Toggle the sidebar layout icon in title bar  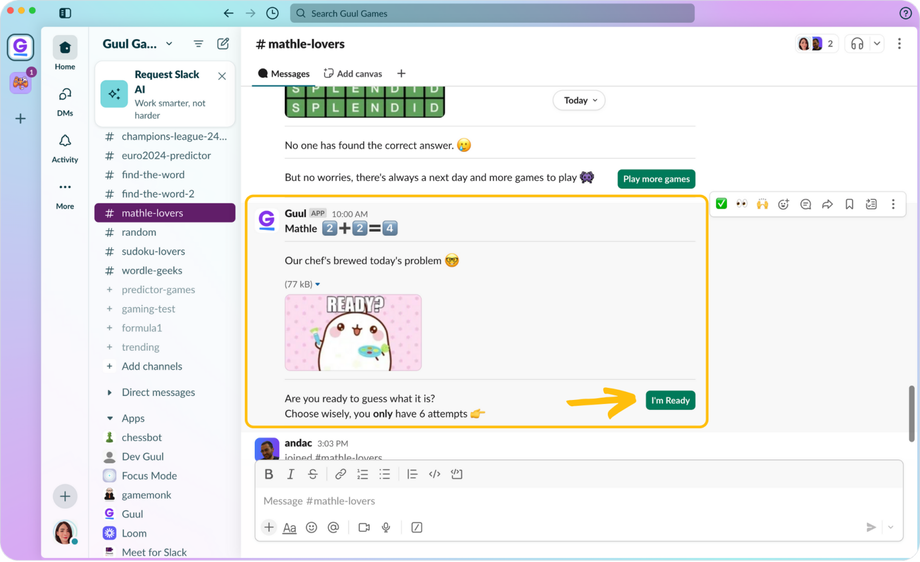click(x=65, y=13)
